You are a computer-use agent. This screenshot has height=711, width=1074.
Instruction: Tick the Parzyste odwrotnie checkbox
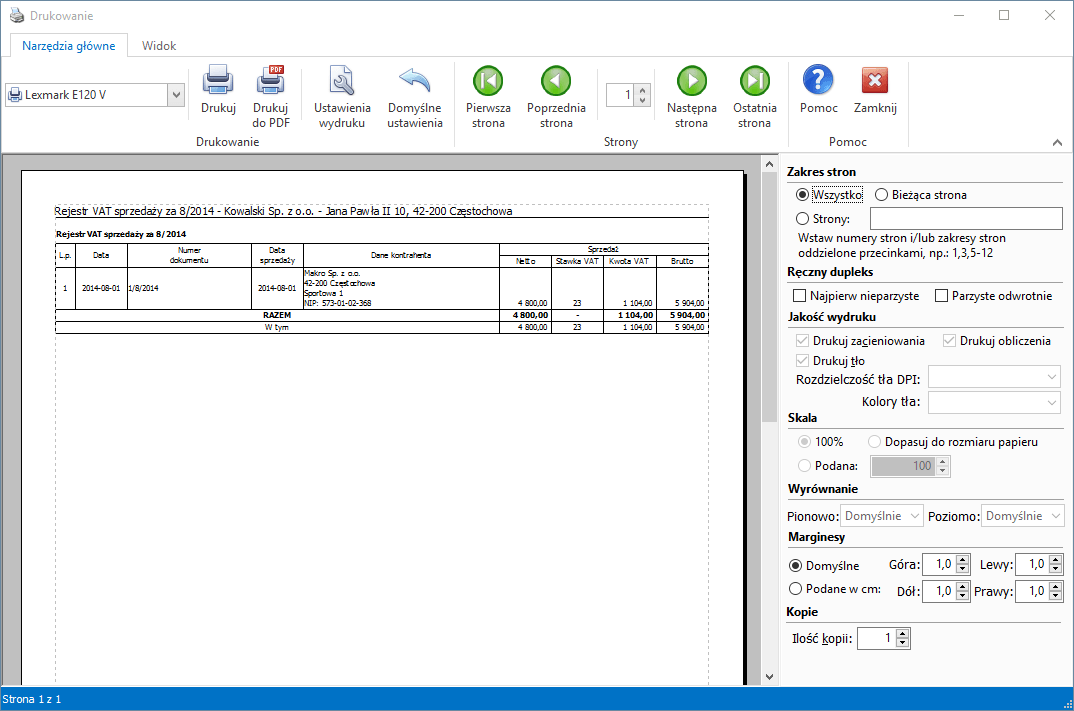942,296
